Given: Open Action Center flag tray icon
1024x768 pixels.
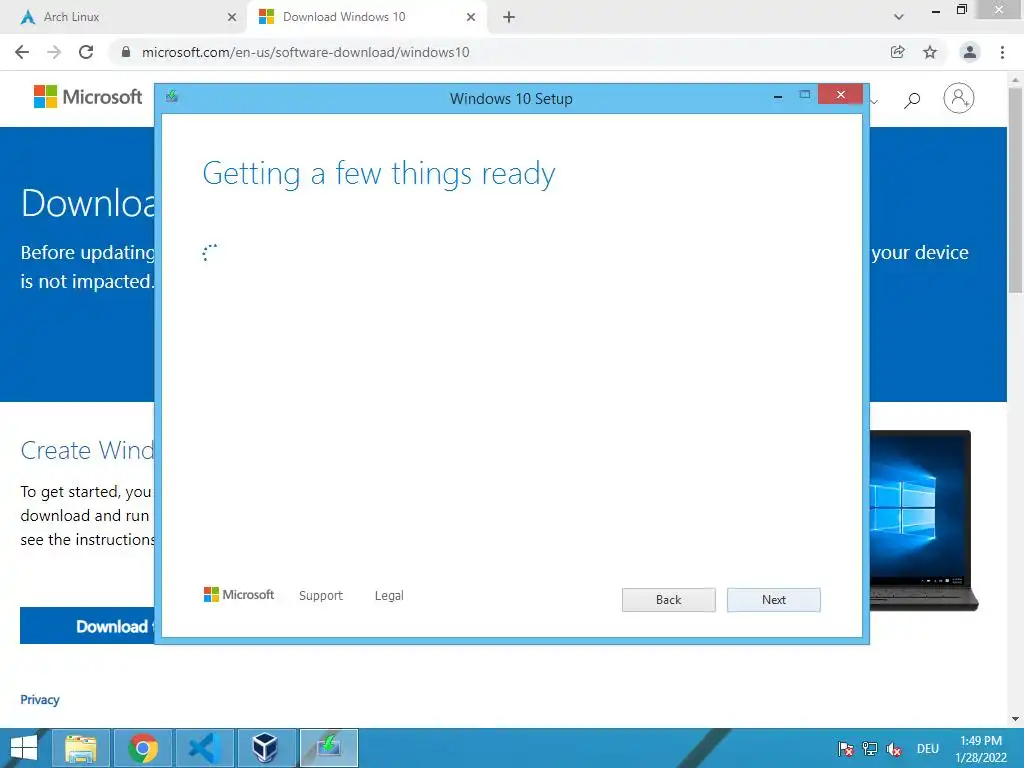Looking at the screenshot, I should click(x=846, y=748).
